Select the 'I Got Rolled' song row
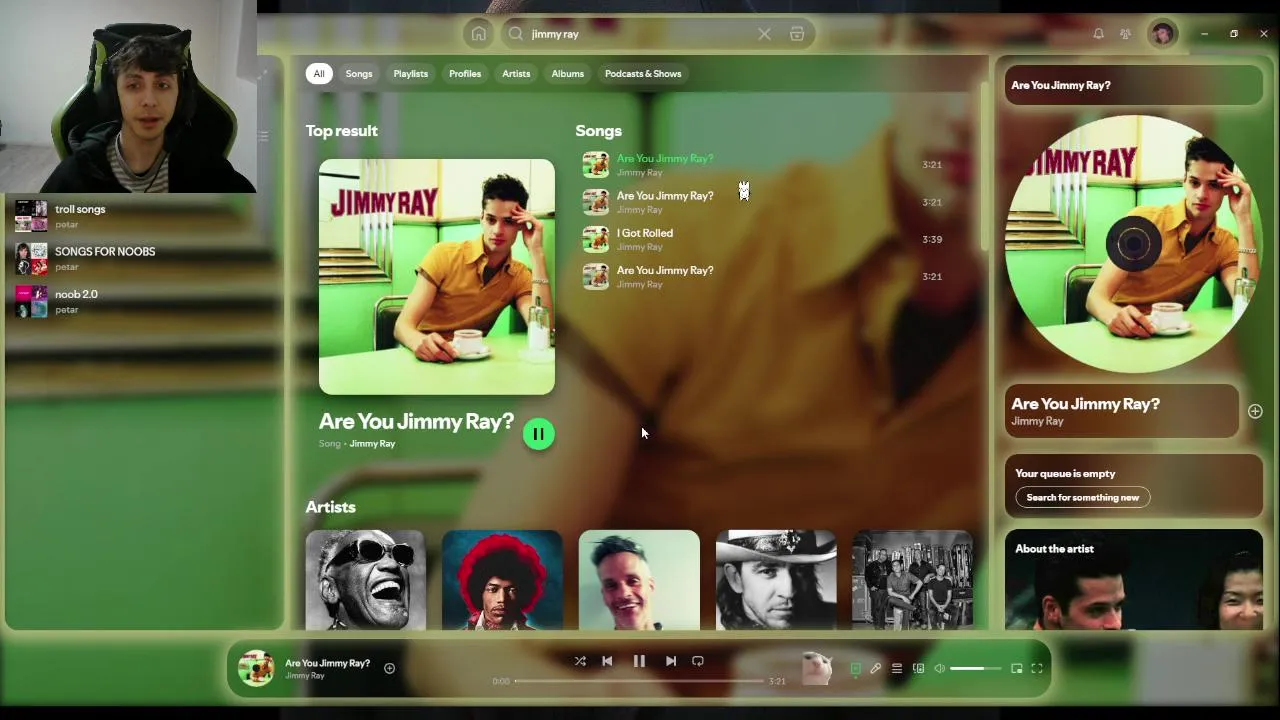The width and height of the screenshot is (1280, 720). (x=763, y=239)
